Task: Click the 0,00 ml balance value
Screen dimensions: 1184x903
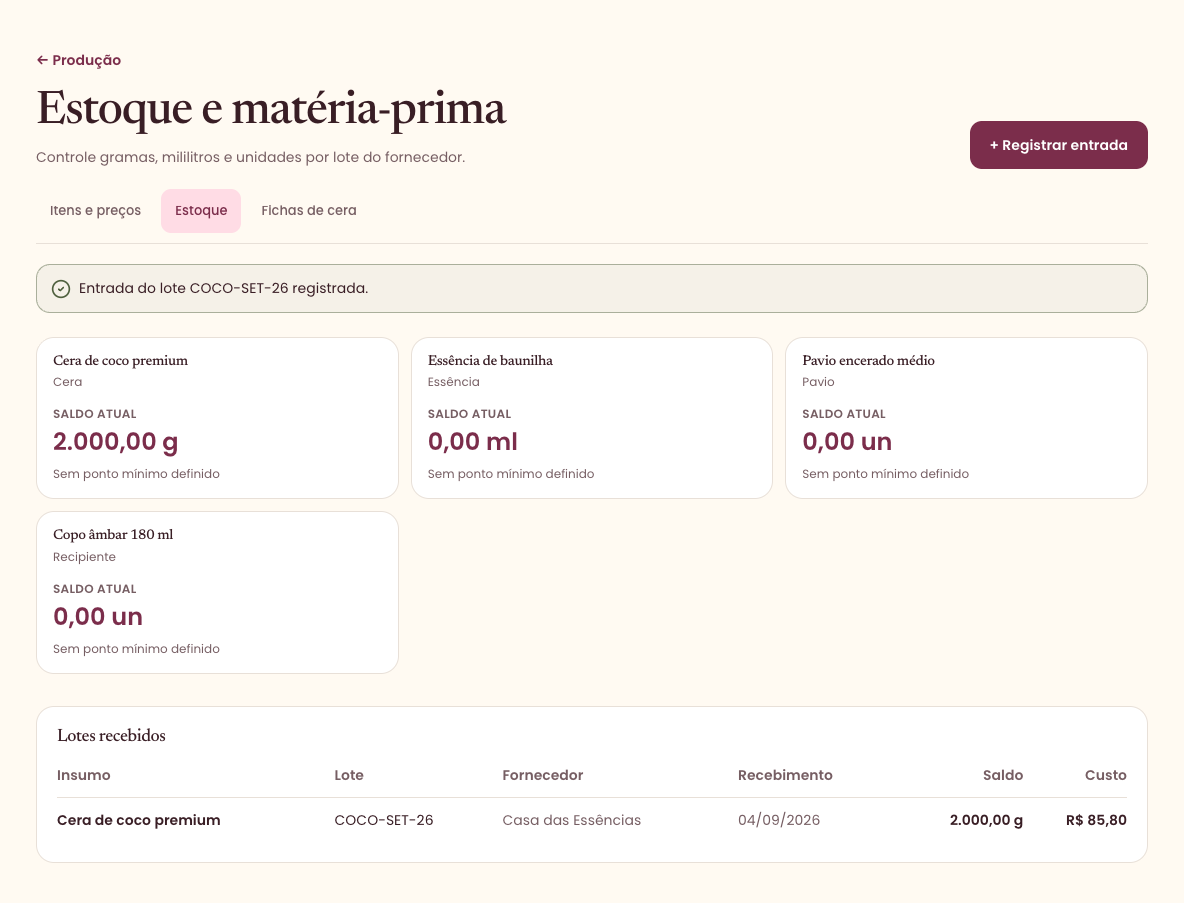Action: (473, 442)
